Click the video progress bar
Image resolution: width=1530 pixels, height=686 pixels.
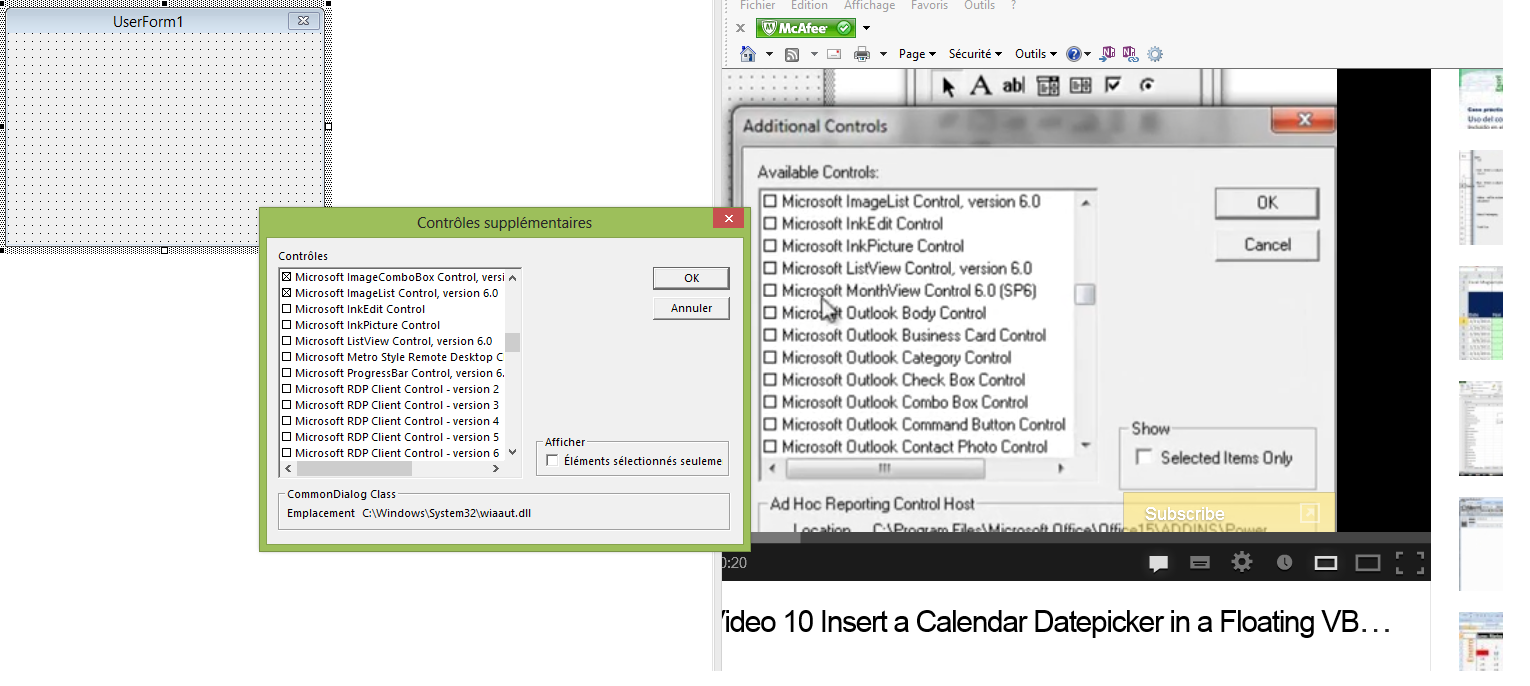pyautogui.click(x=1076, y=538)
